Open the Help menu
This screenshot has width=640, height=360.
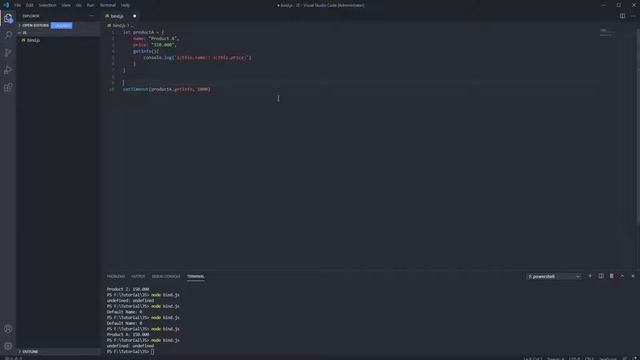point(125,5)
